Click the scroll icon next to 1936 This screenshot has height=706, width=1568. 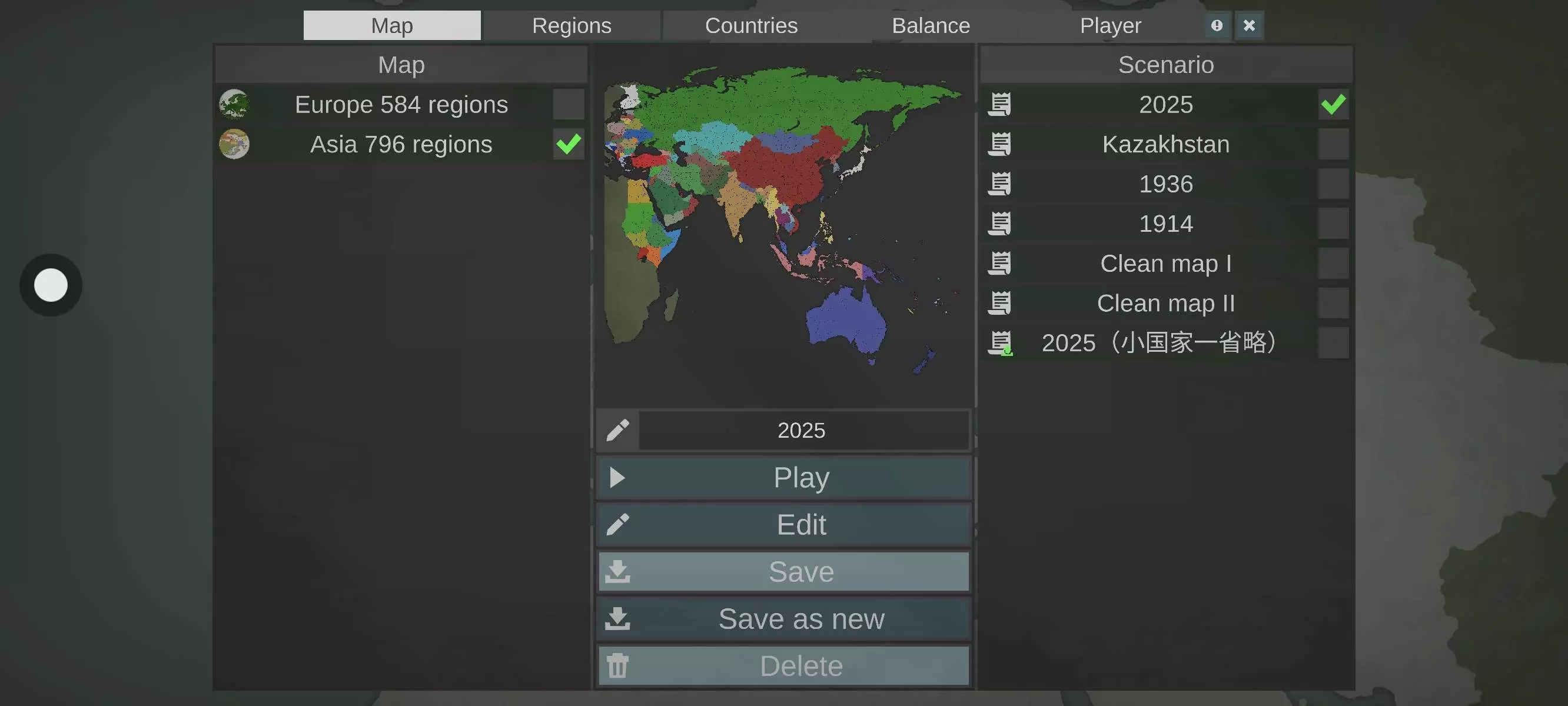click(999, 184)
